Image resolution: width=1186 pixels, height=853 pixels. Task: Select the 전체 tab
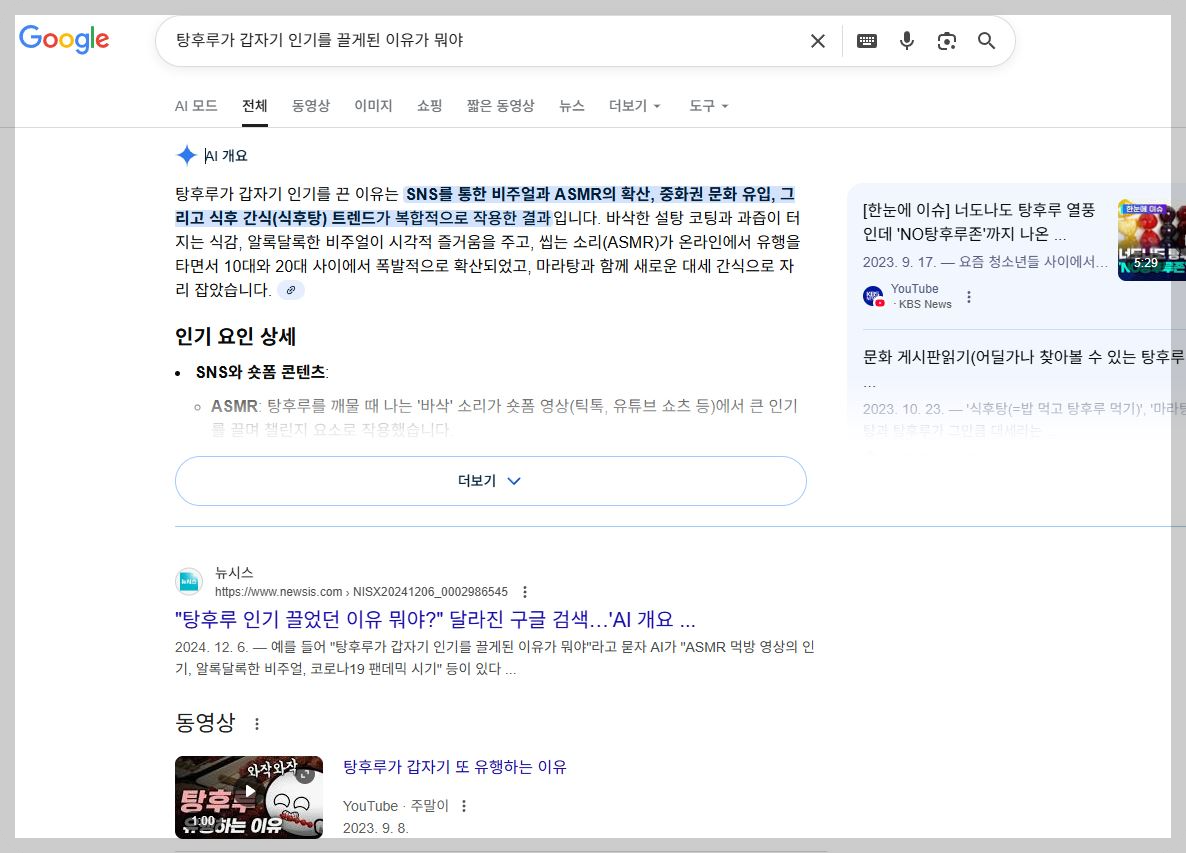255,106
